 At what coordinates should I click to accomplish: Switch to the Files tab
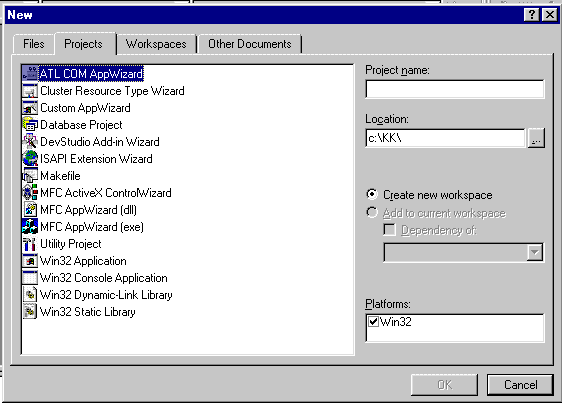tap(34, 44)
